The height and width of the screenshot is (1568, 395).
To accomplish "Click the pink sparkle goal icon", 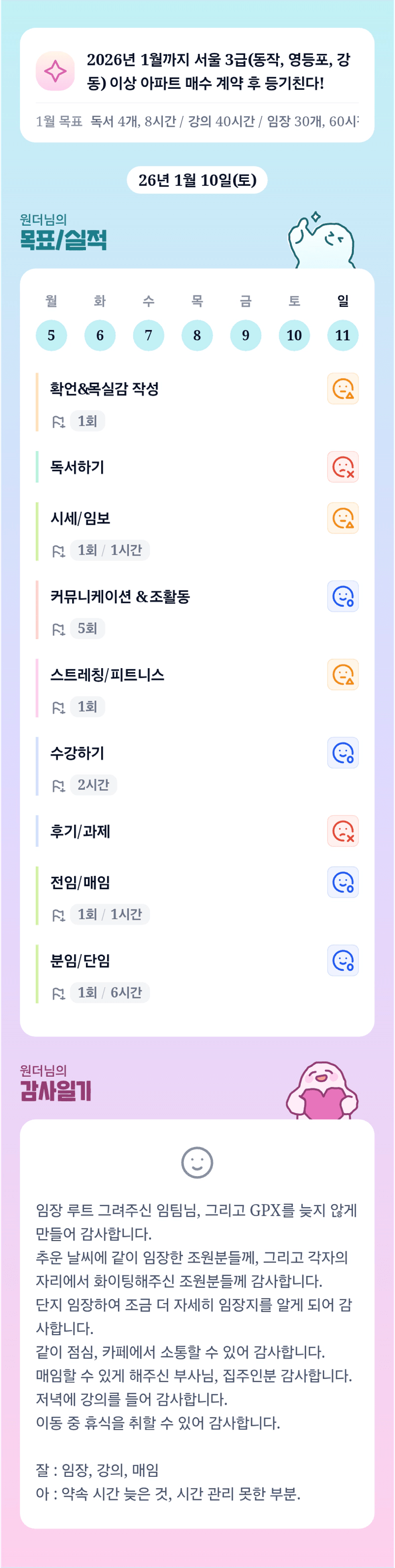I will coord(55,71).
